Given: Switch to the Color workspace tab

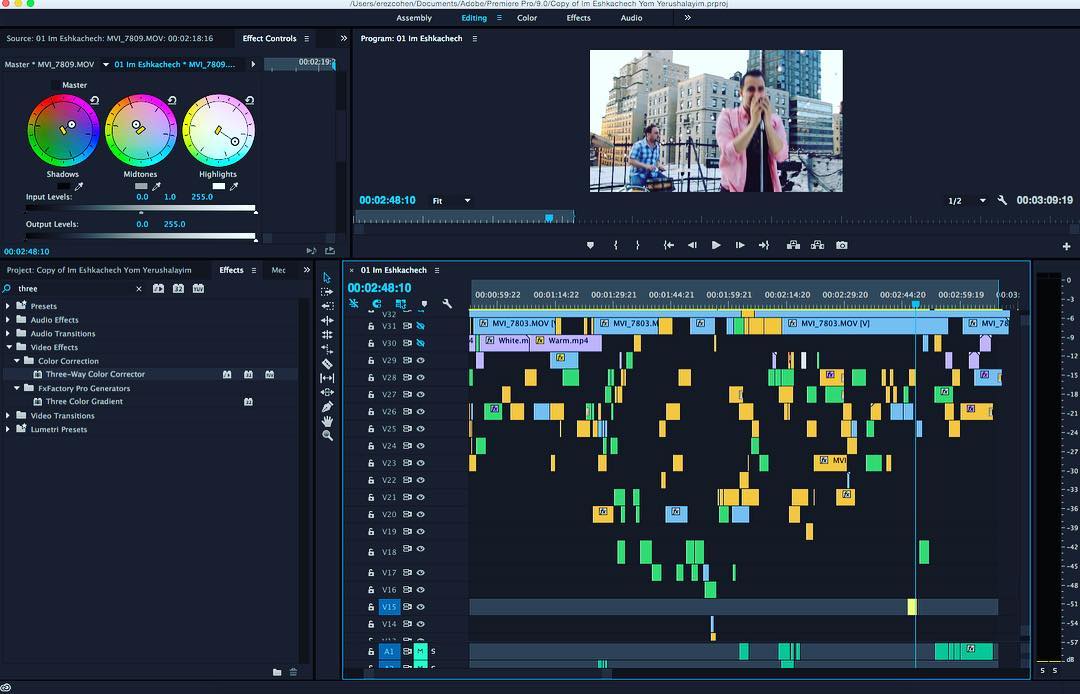Looking at the screenshot, I should (527, 18).
